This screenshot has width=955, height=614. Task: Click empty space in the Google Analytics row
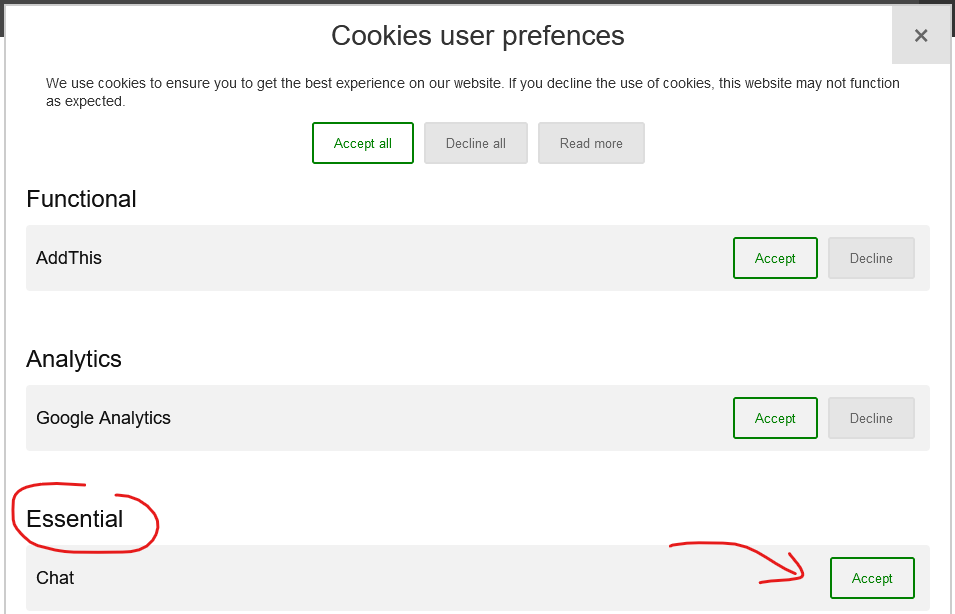[x=451, y=418]
